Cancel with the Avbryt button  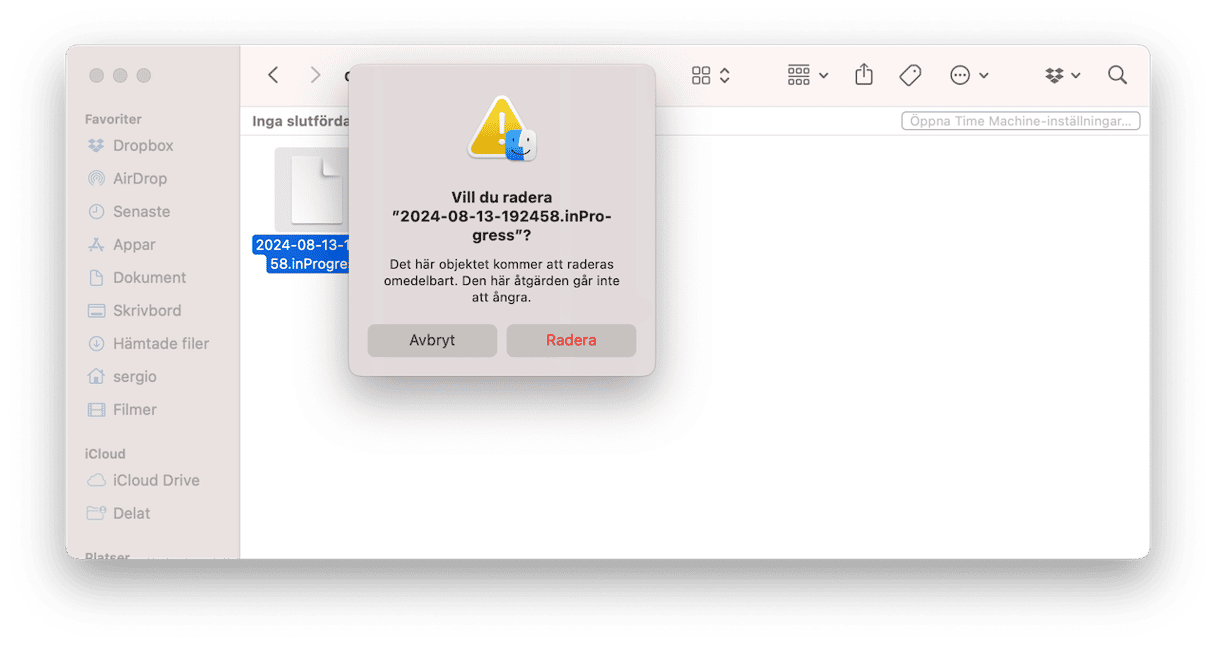tap(432, 340)
